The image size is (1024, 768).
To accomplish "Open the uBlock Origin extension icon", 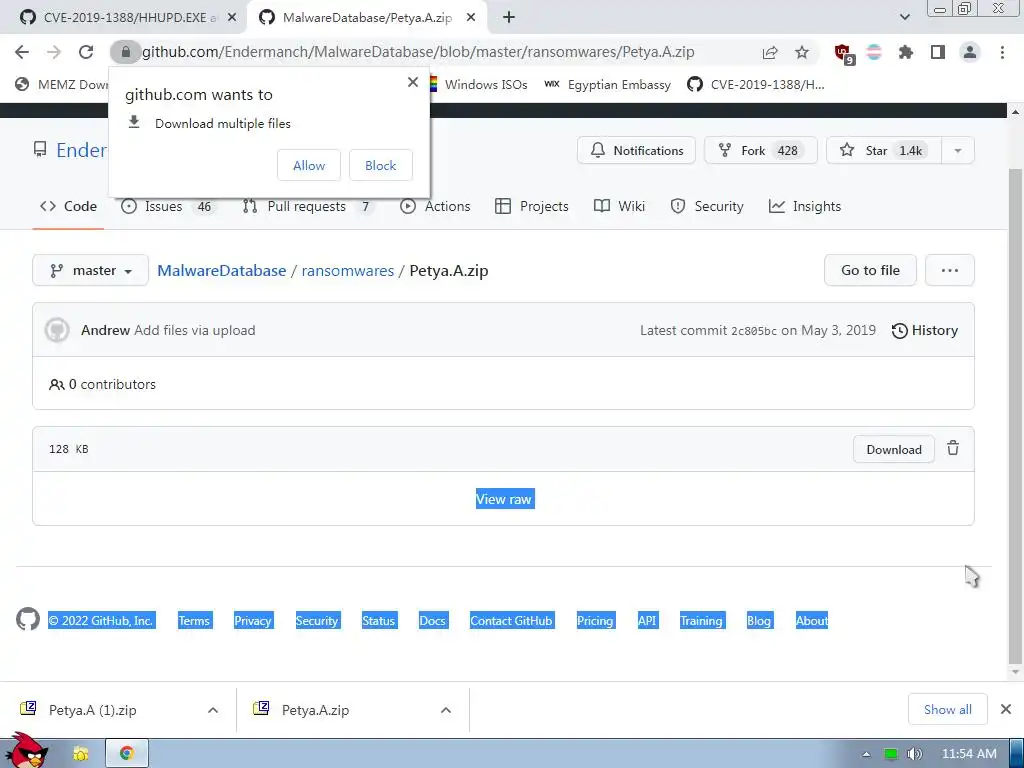I will pyautogui.click(x=844, y=54).
